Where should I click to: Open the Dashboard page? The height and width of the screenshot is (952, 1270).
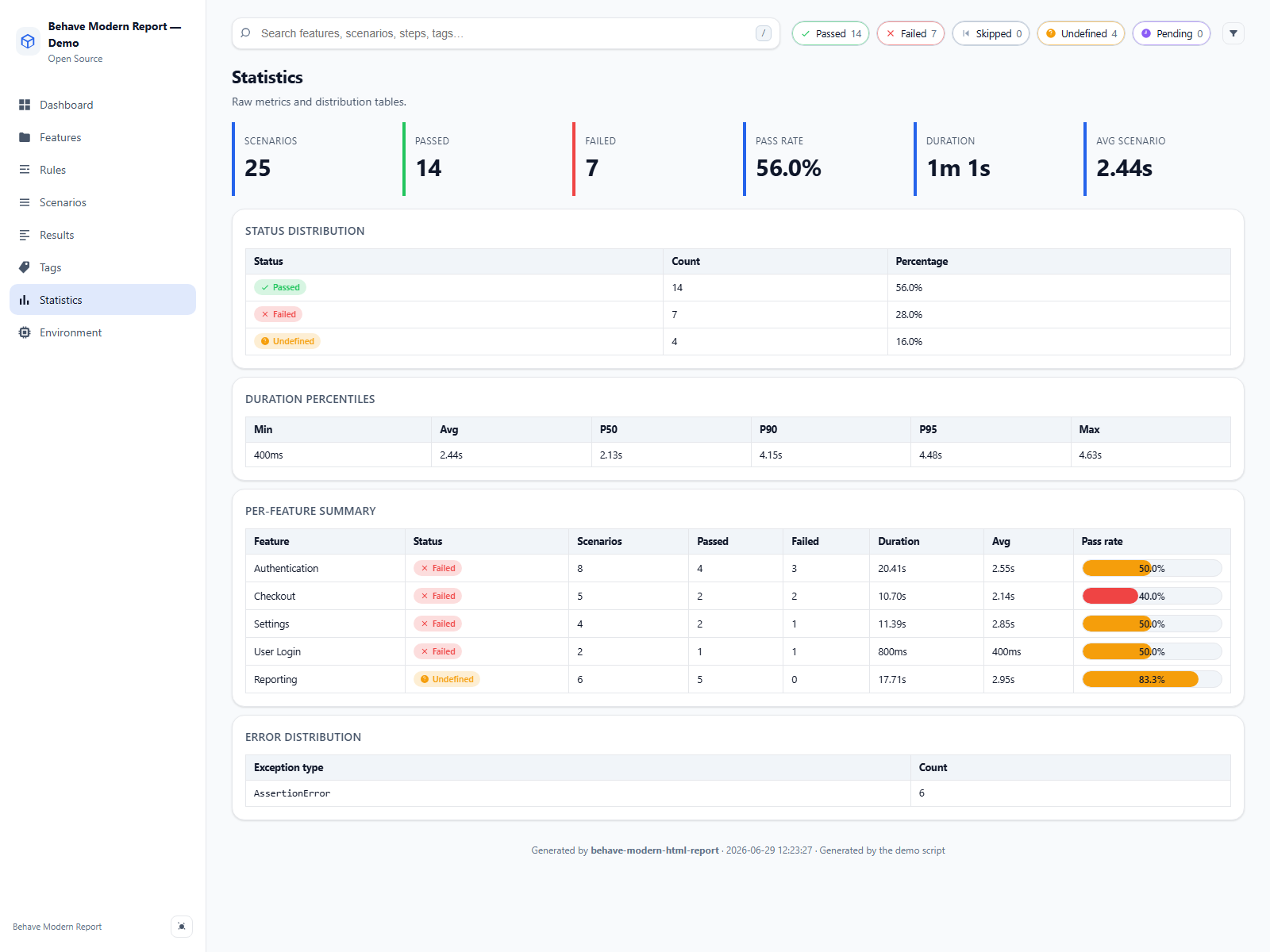[103, 105]
